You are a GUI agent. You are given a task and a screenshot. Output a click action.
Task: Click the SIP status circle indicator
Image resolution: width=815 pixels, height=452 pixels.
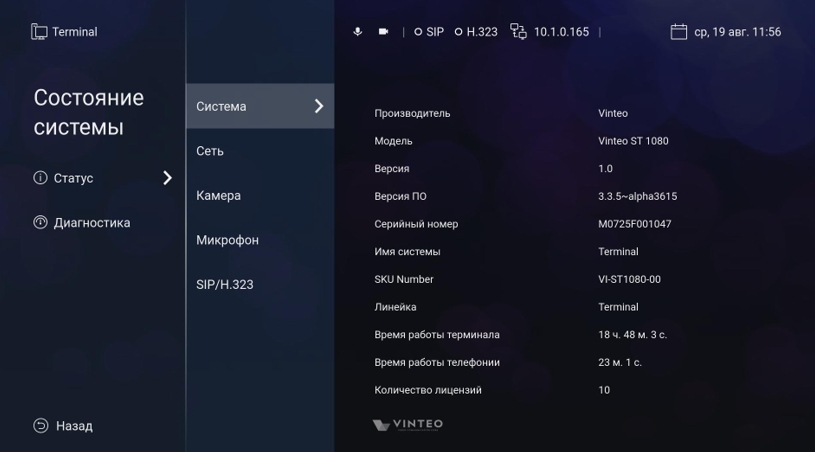tap(418, 32)
